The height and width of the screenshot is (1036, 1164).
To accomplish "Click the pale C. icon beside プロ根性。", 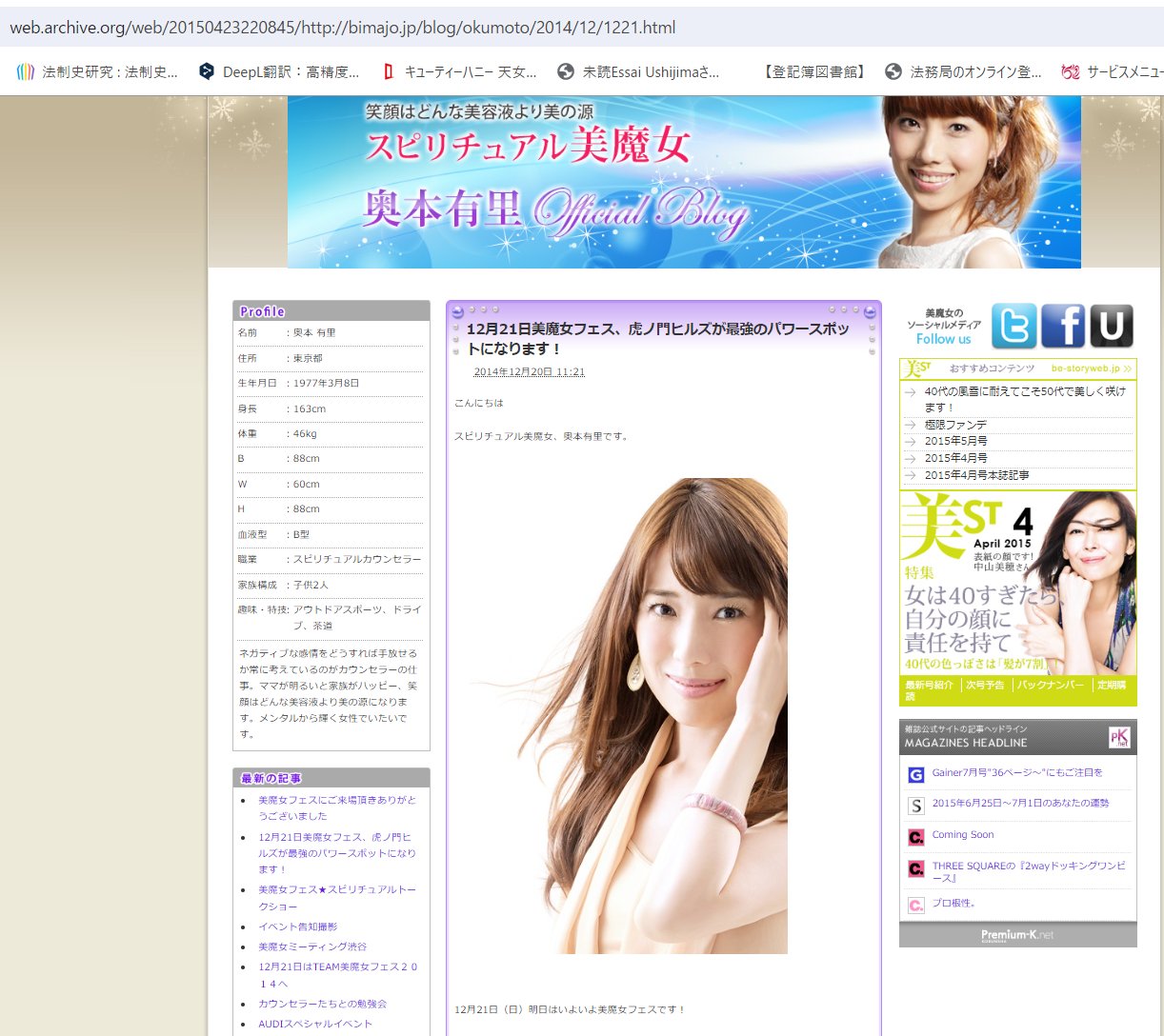I will tap(916, 906).
